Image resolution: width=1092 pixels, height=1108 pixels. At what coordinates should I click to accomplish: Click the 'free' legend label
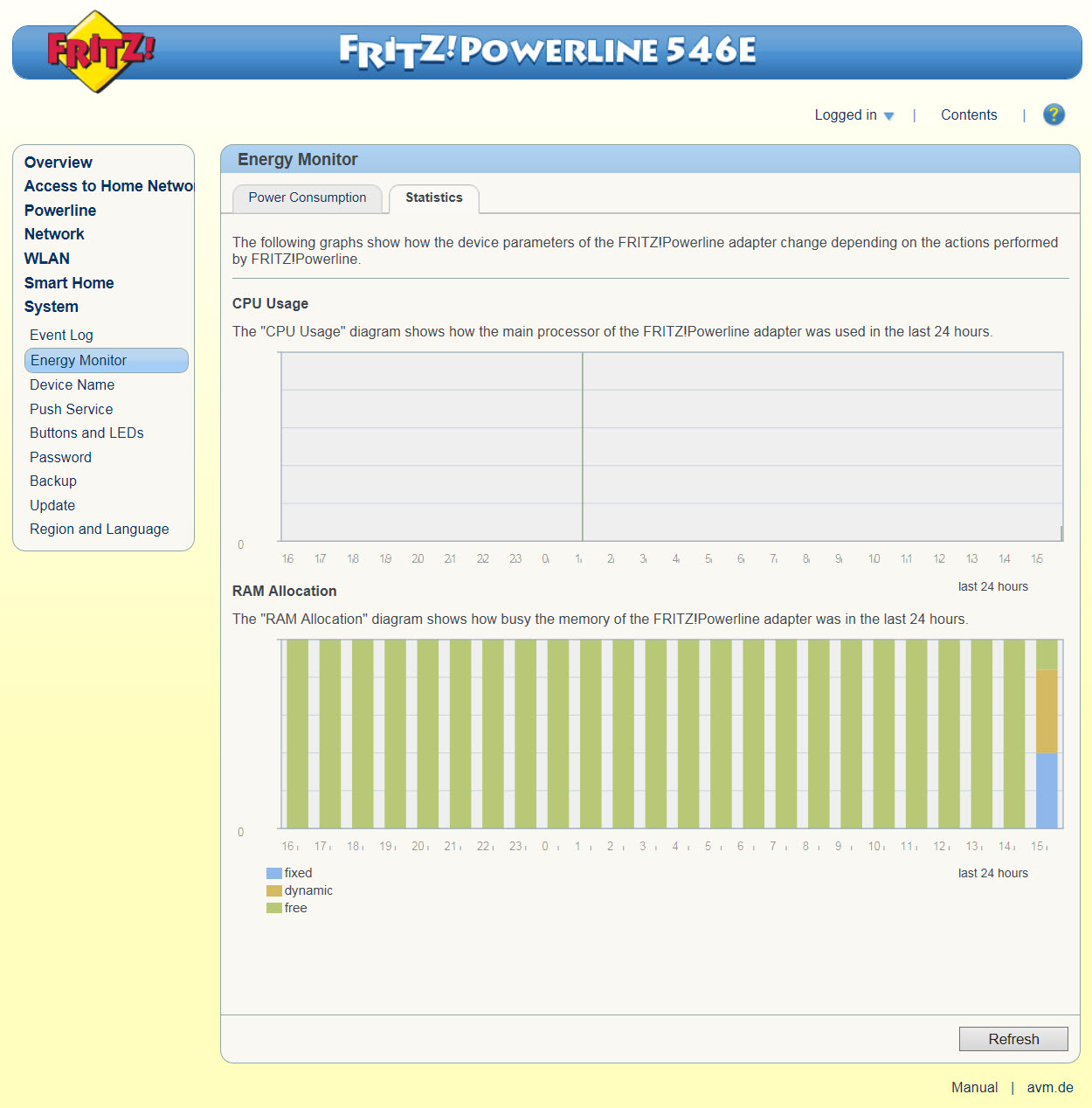(295, 908)
